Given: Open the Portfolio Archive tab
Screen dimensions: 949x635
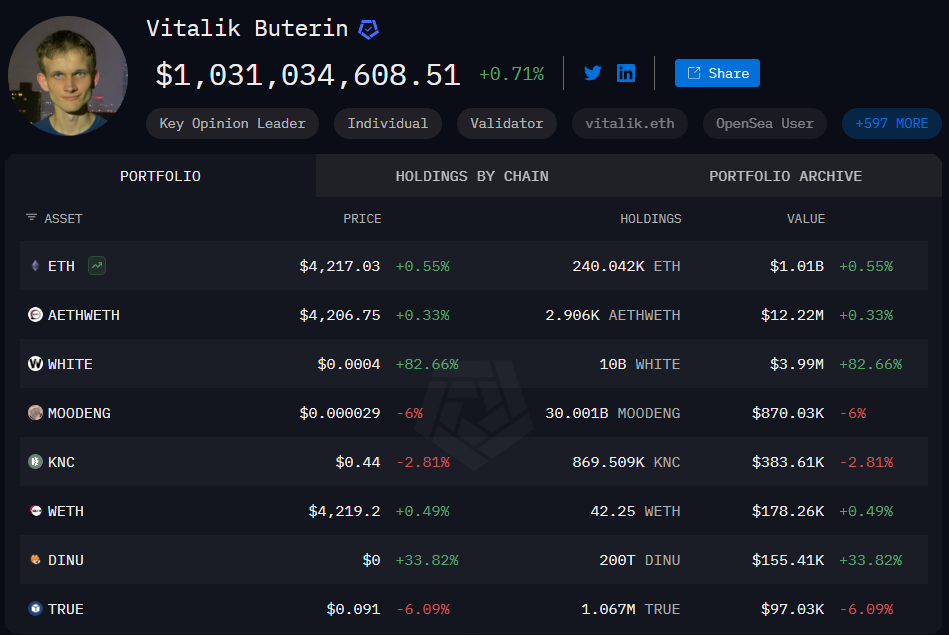Looking at the screenshot, I should [x=785, y=176].
